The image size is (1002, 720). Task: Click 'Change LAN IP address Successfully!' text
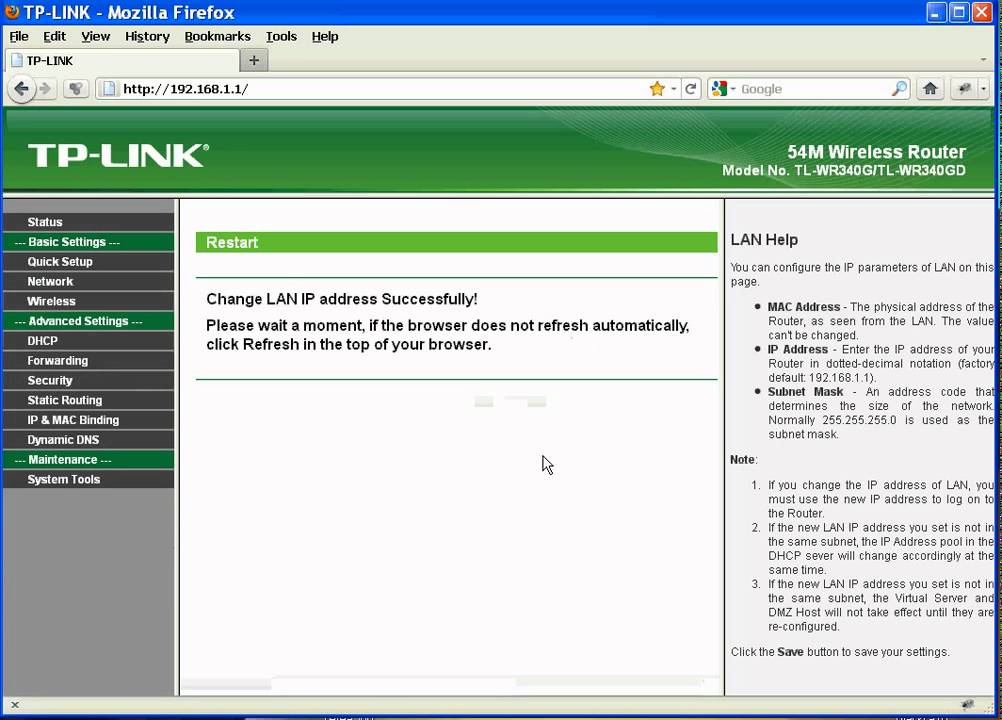[x=341, y=299]
